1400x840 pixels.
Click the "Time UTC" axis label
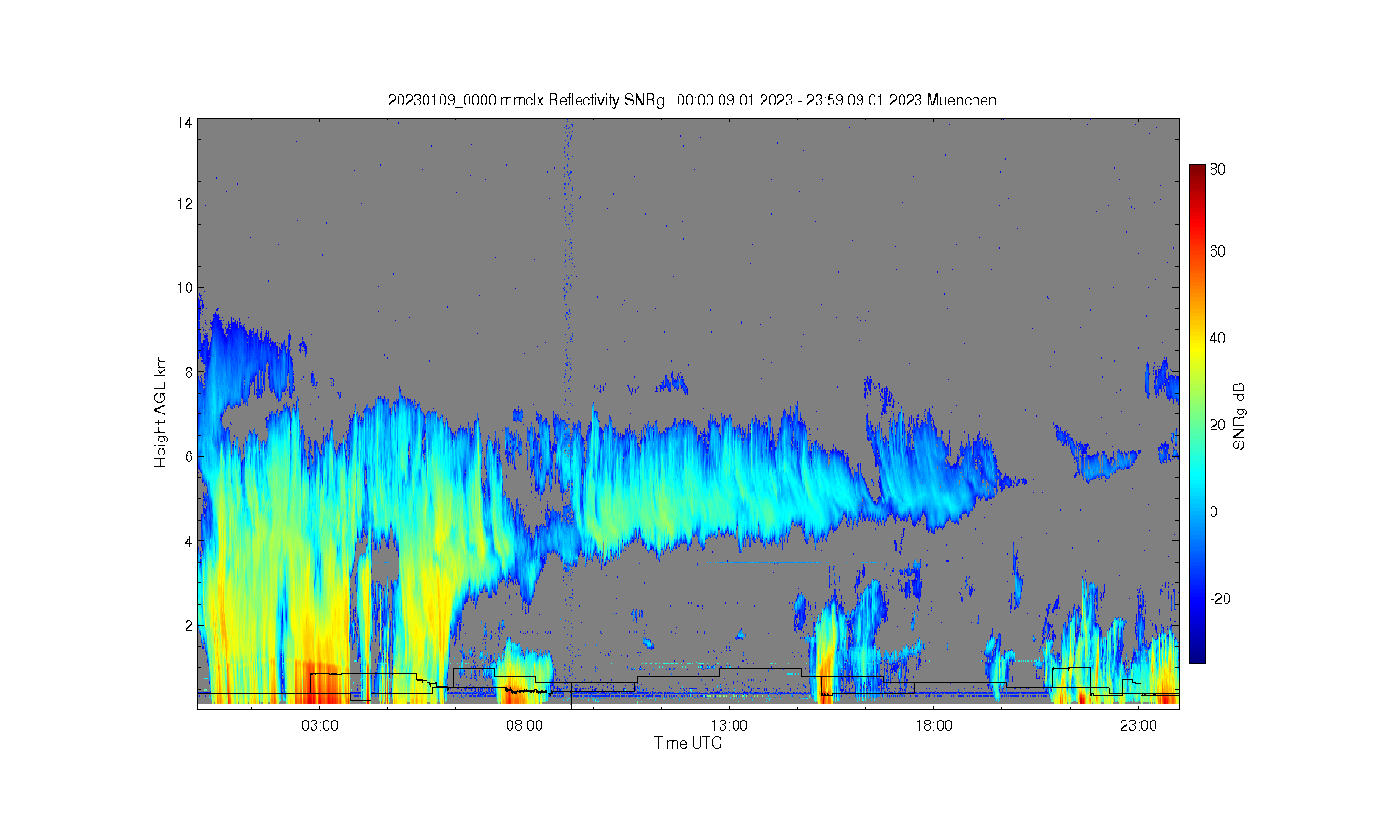point(688,743)
